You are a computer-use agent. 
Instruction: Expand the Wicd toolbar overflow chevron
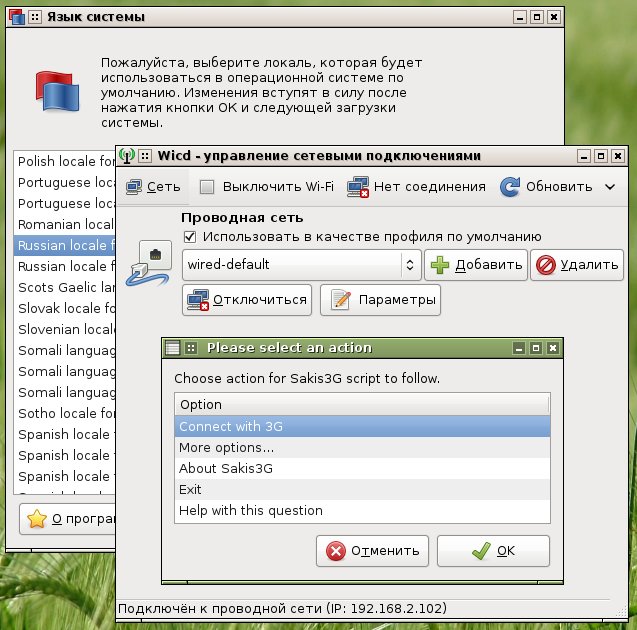click(610, 187)
